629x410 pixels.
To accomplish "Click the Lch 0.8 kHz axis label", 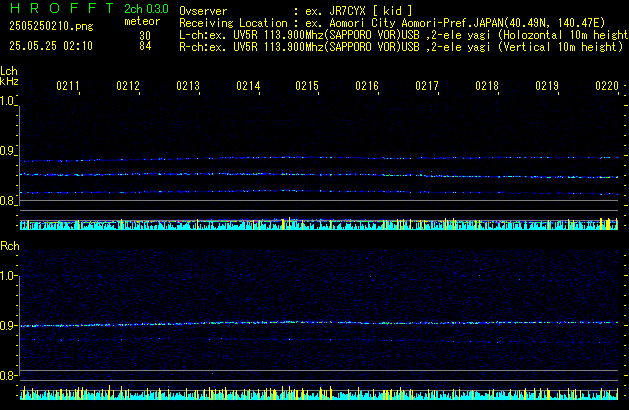I will tap(7, 201).
